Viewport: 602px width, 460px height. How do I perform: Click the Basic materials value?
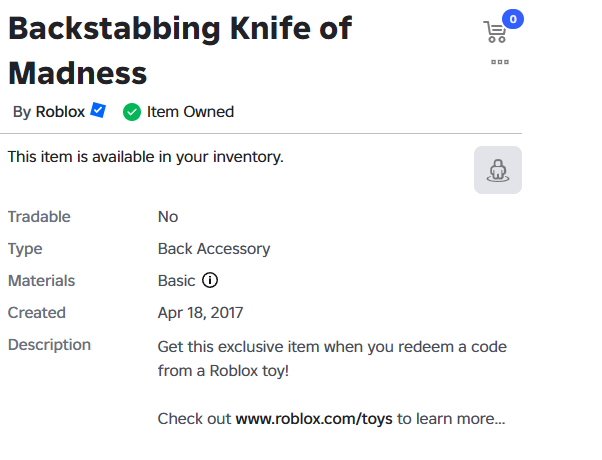(177, 281)
